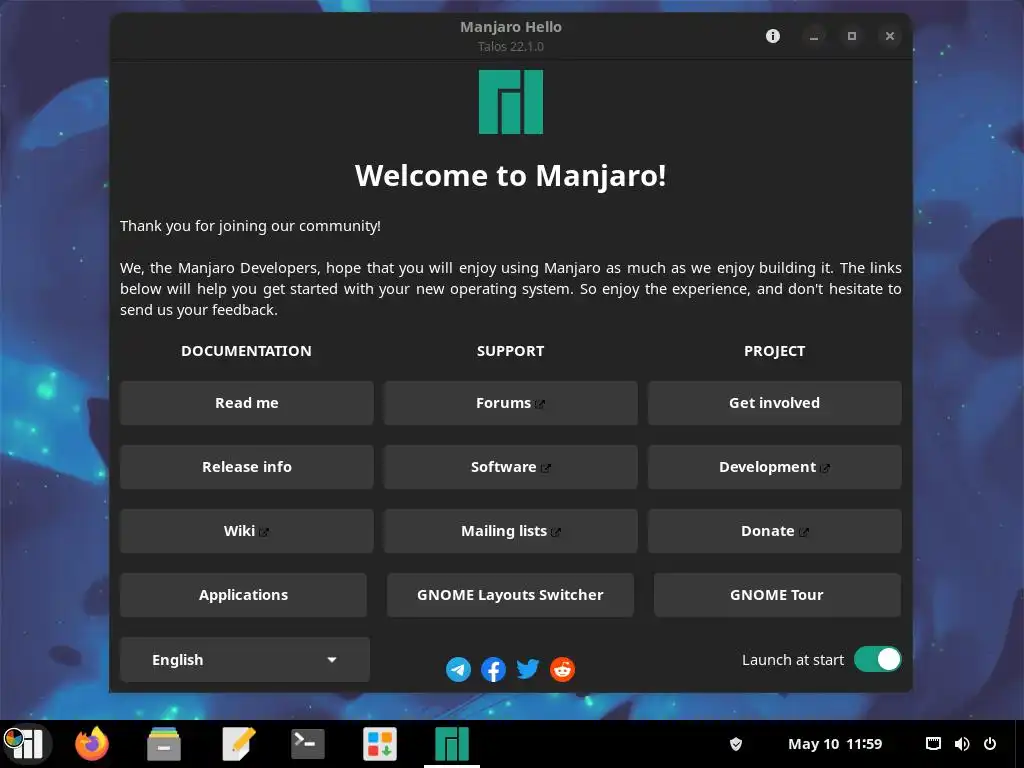Open the Development link button

pyautogui.click(x=775, y=467)
